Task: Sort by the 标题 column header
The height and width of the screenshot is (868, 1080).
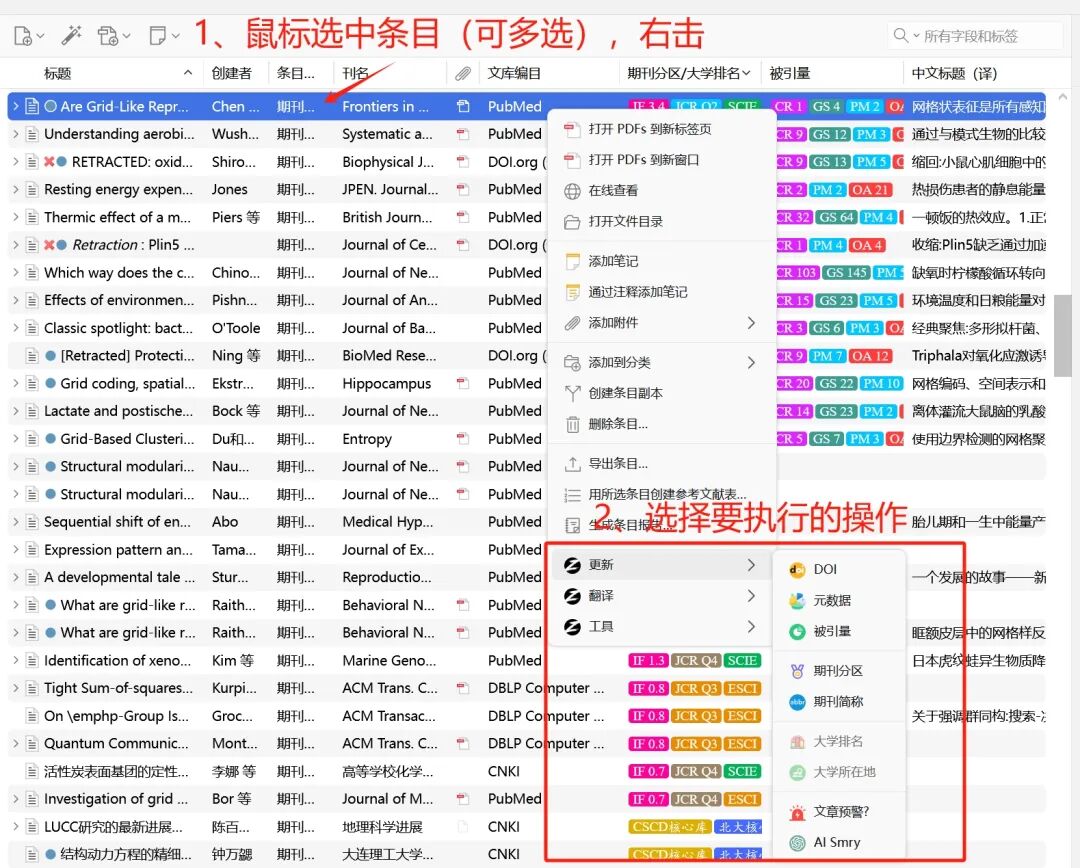Action: coord(57,73)
